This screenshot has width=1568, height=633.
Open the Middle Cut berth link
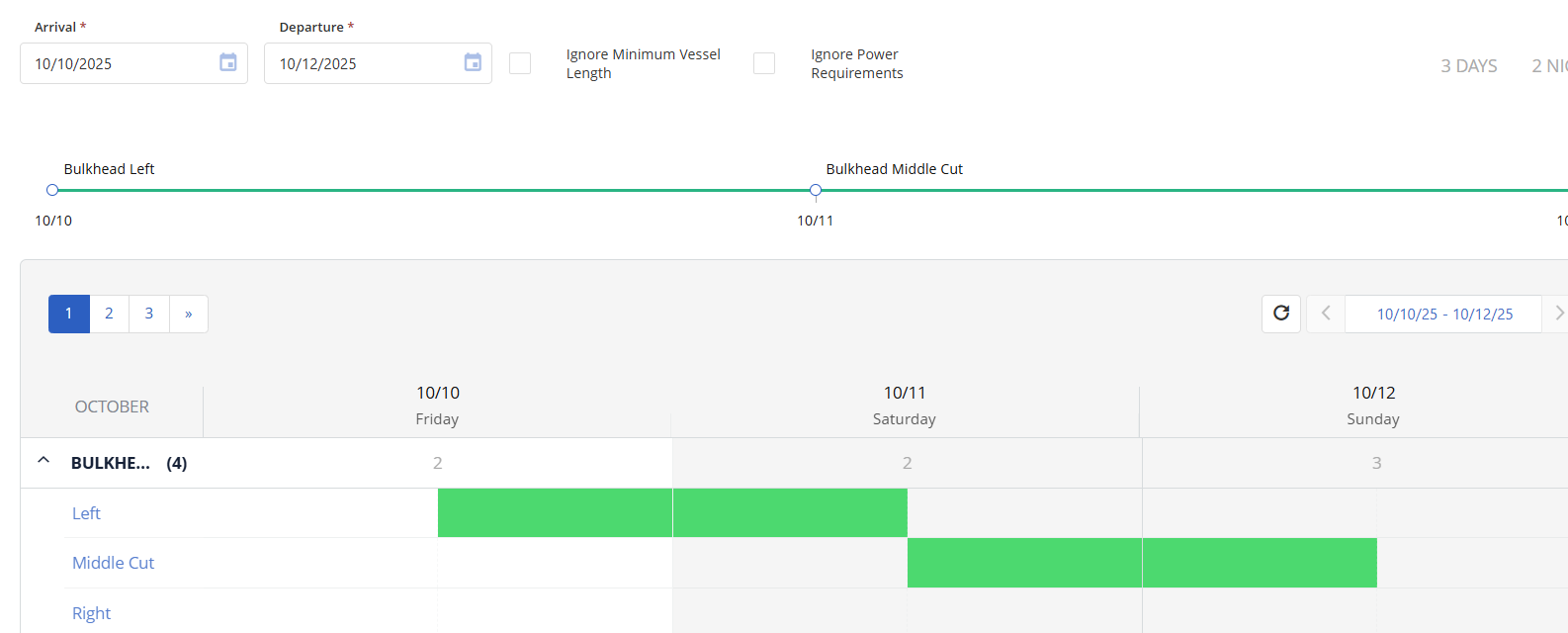tap(113, 563)
